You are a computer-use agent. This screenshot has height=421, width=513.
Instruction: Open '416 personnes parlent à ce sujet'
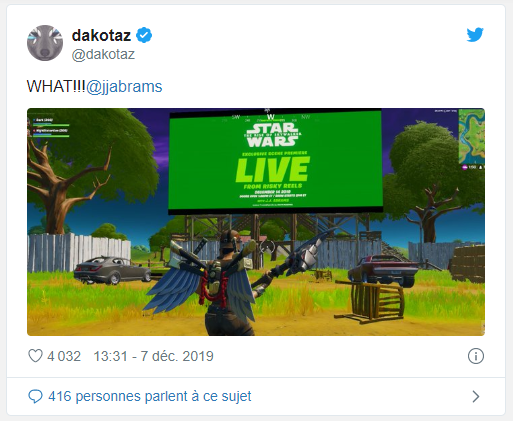(x=150, y=396)
